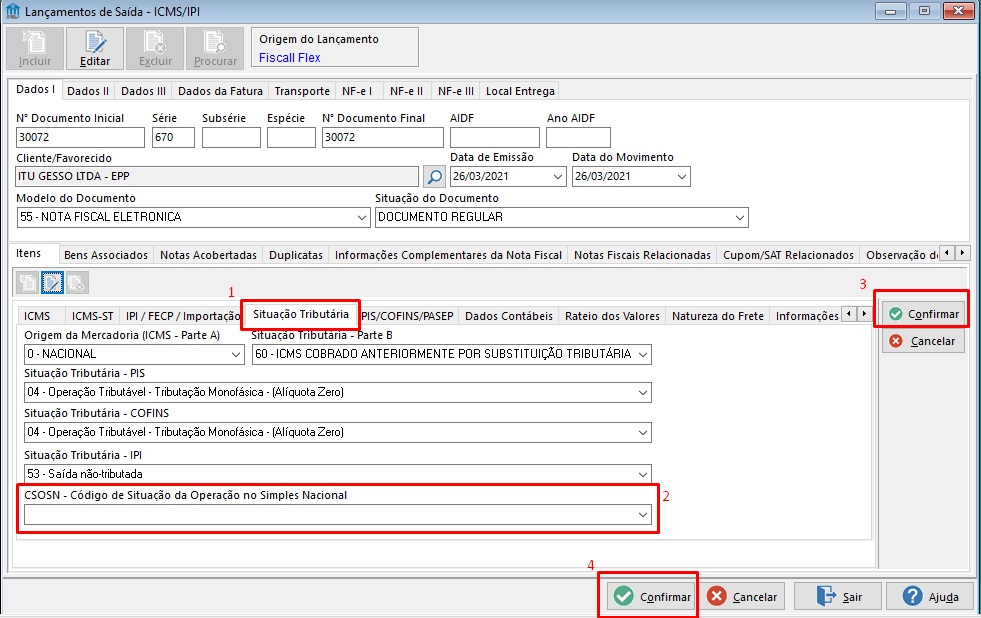Open Situação Tributária IPI dropdown
The image size is (981, 618).
pos(643,474)
